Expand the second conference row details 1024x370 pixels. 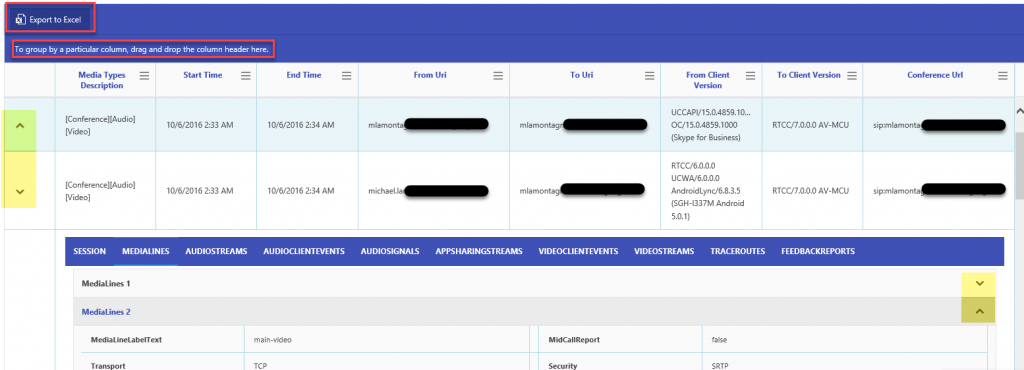coord(20,191)
